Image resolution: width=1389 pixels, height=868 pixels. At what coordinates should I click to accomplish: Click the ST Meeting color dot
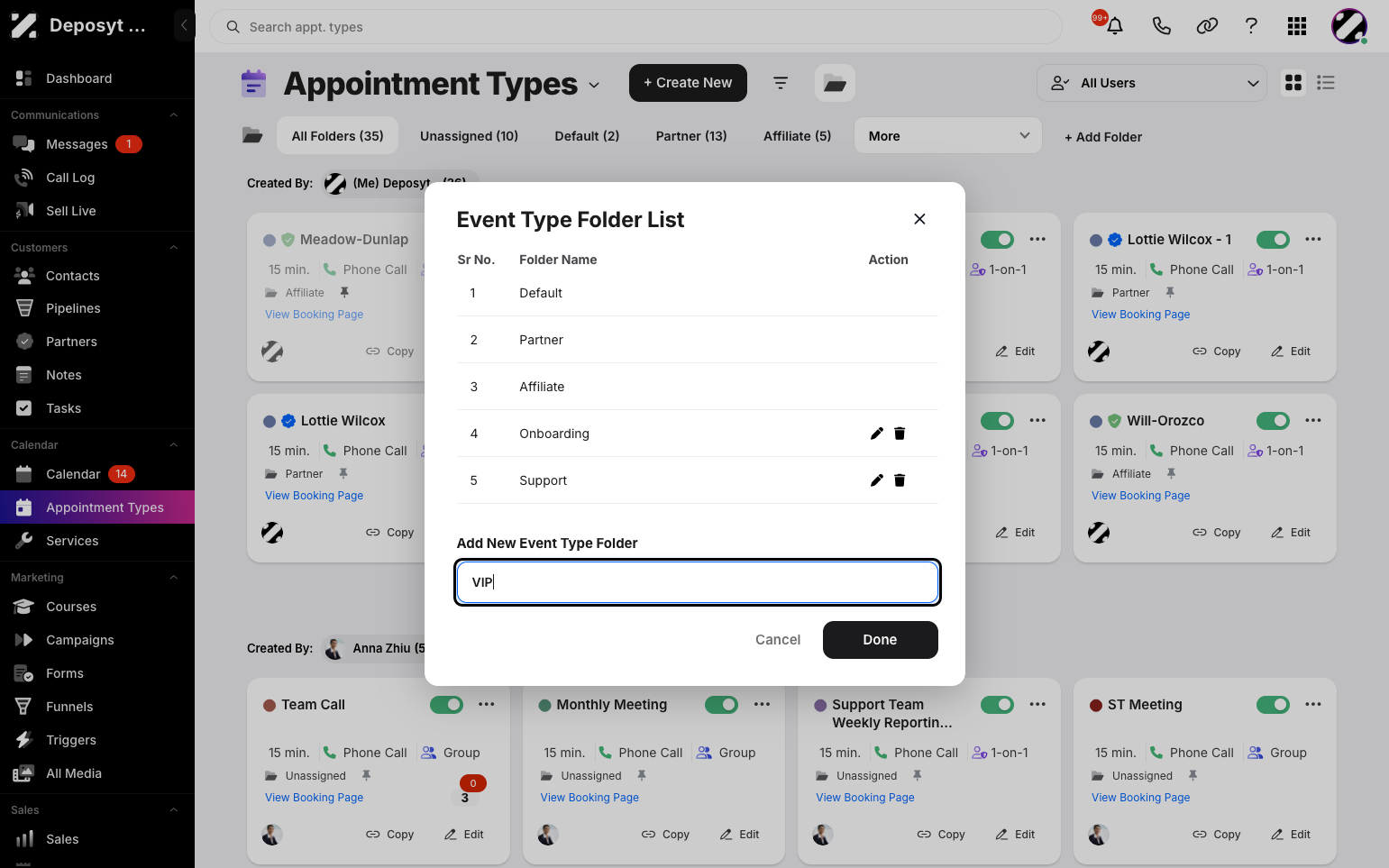coord(1096,705)
